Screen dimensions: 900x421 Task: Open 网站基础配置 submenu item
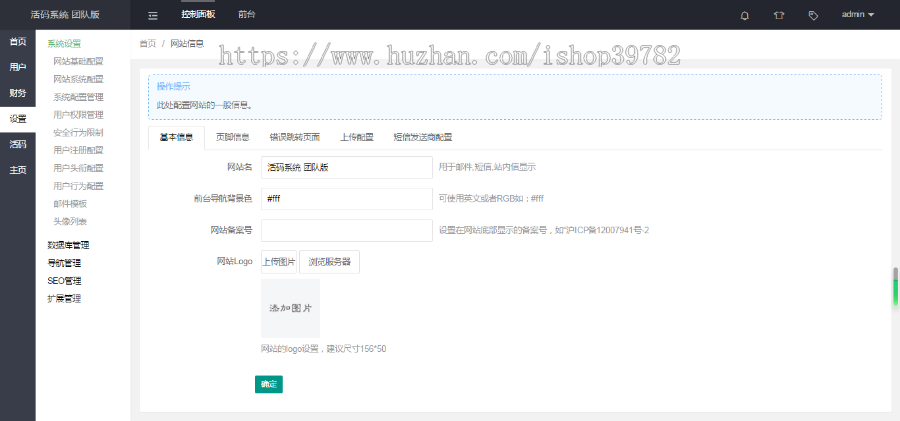tap(78, 61)
